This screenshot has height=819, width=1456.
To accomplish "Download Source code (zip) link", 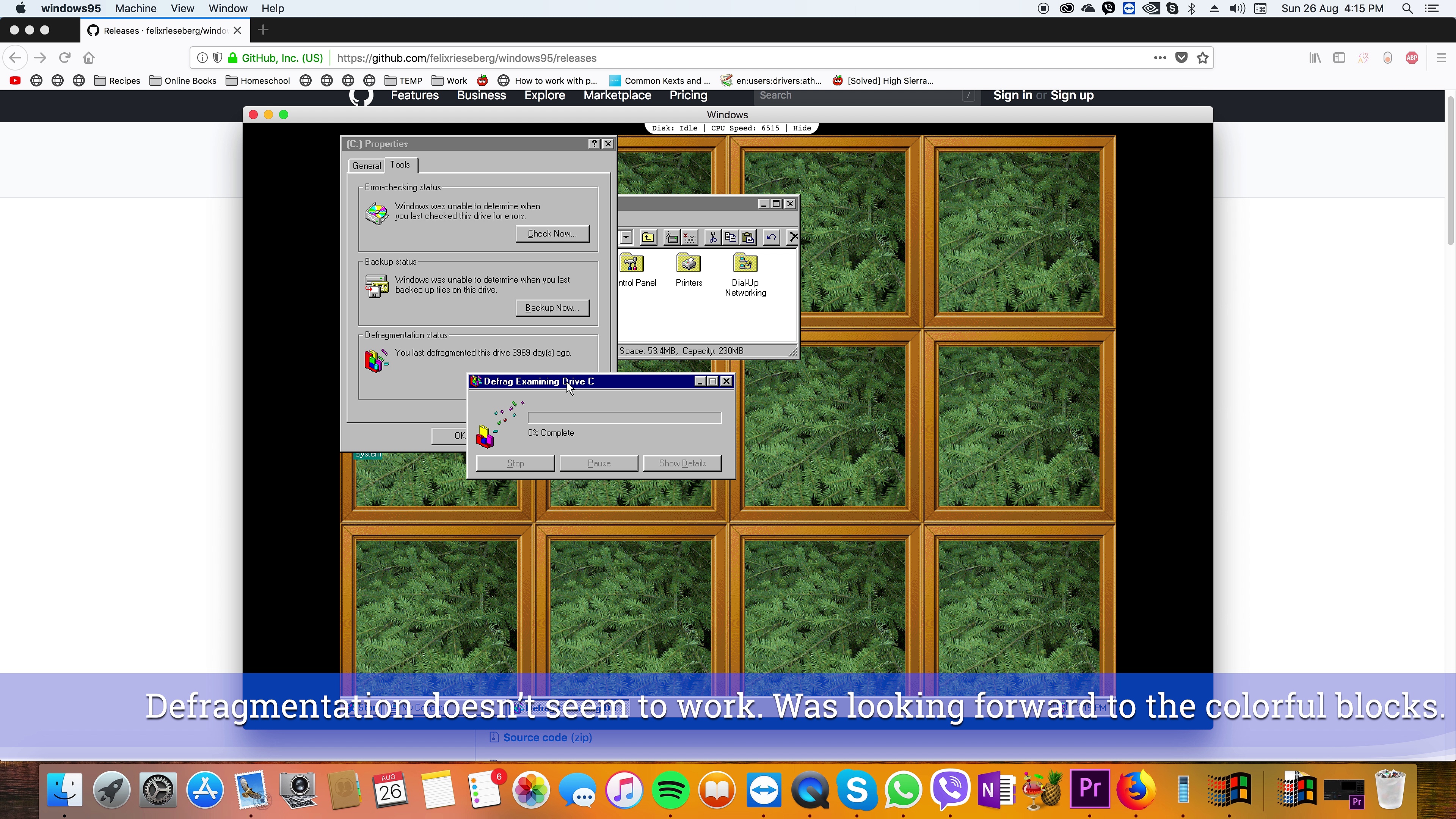I will pyautogui.click(x=547, y=737).
